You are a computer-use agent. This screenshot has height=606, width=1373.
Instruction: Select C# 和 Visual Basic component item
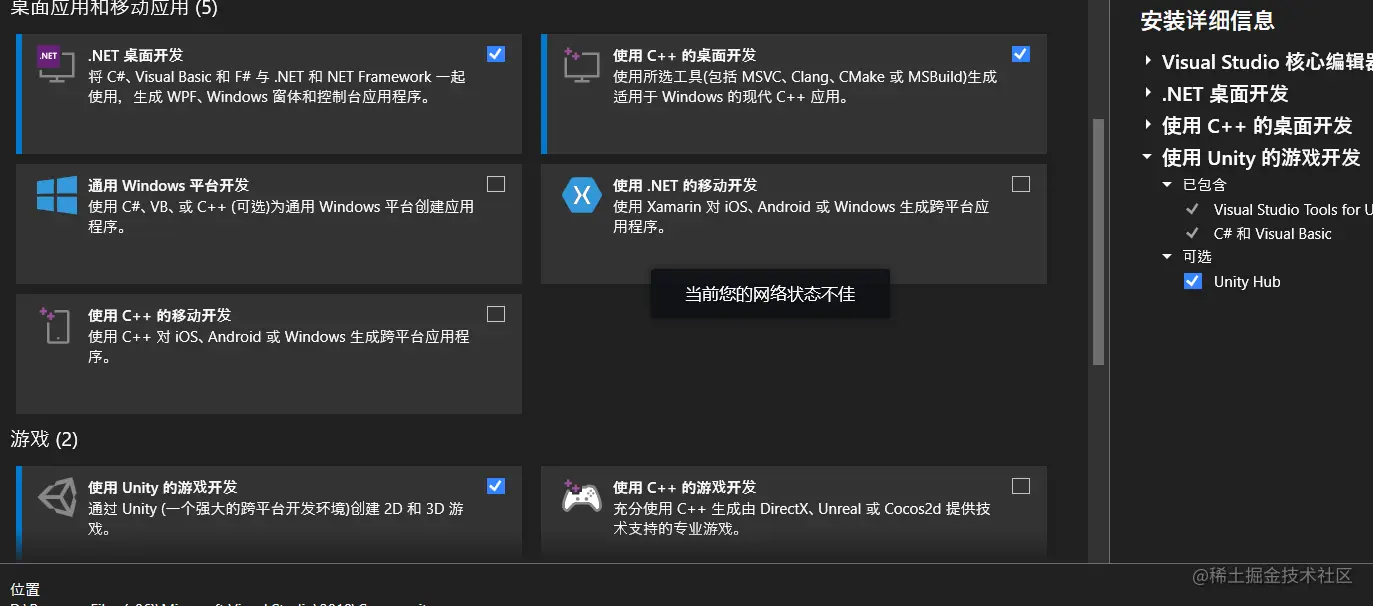(x=1272, y=233)
